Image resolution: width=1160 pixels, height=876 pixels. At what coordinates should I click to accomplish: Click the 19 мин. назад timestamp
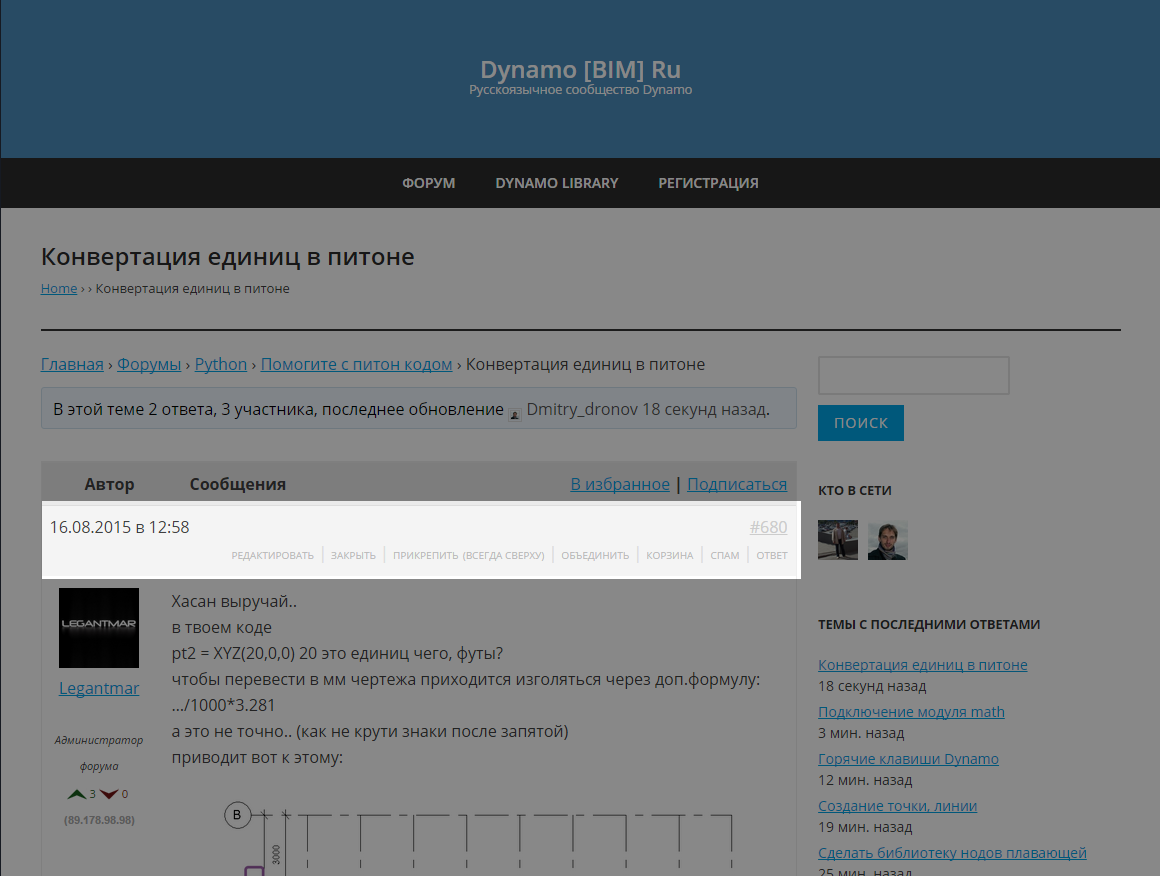865,827
